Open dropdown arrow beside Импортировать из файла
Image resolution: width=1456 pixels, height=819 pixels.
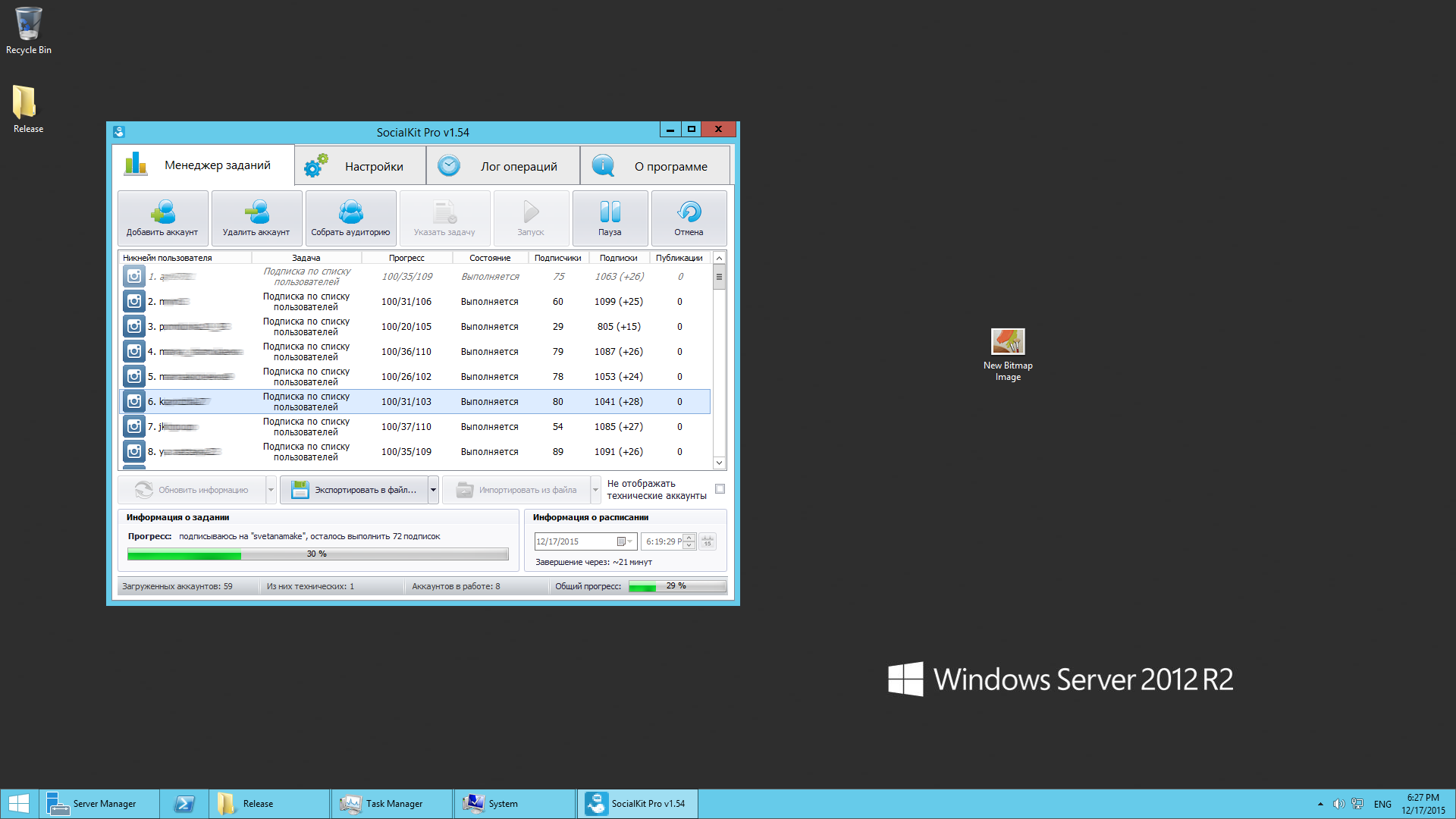pos(595,490)
